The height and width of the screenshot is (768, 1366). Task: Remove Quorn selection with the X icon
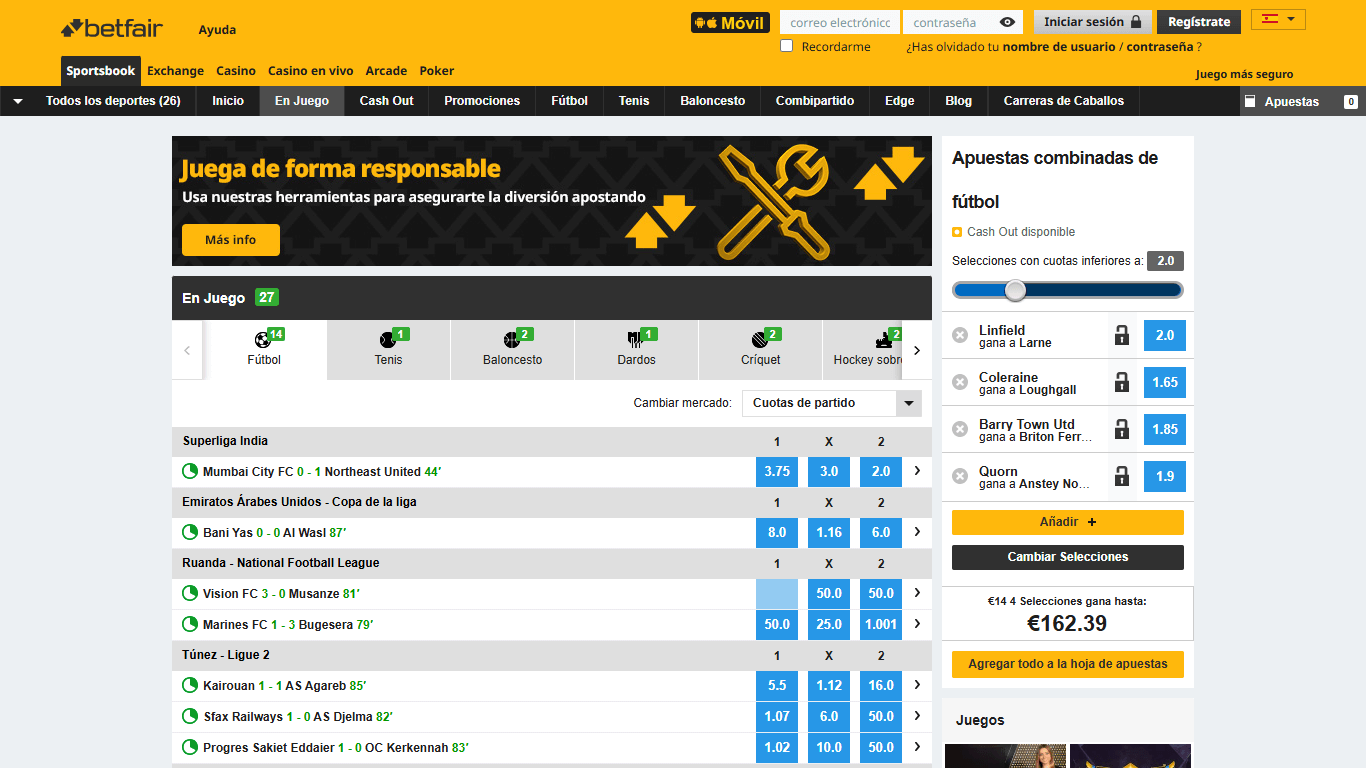[x=960, y=476]
